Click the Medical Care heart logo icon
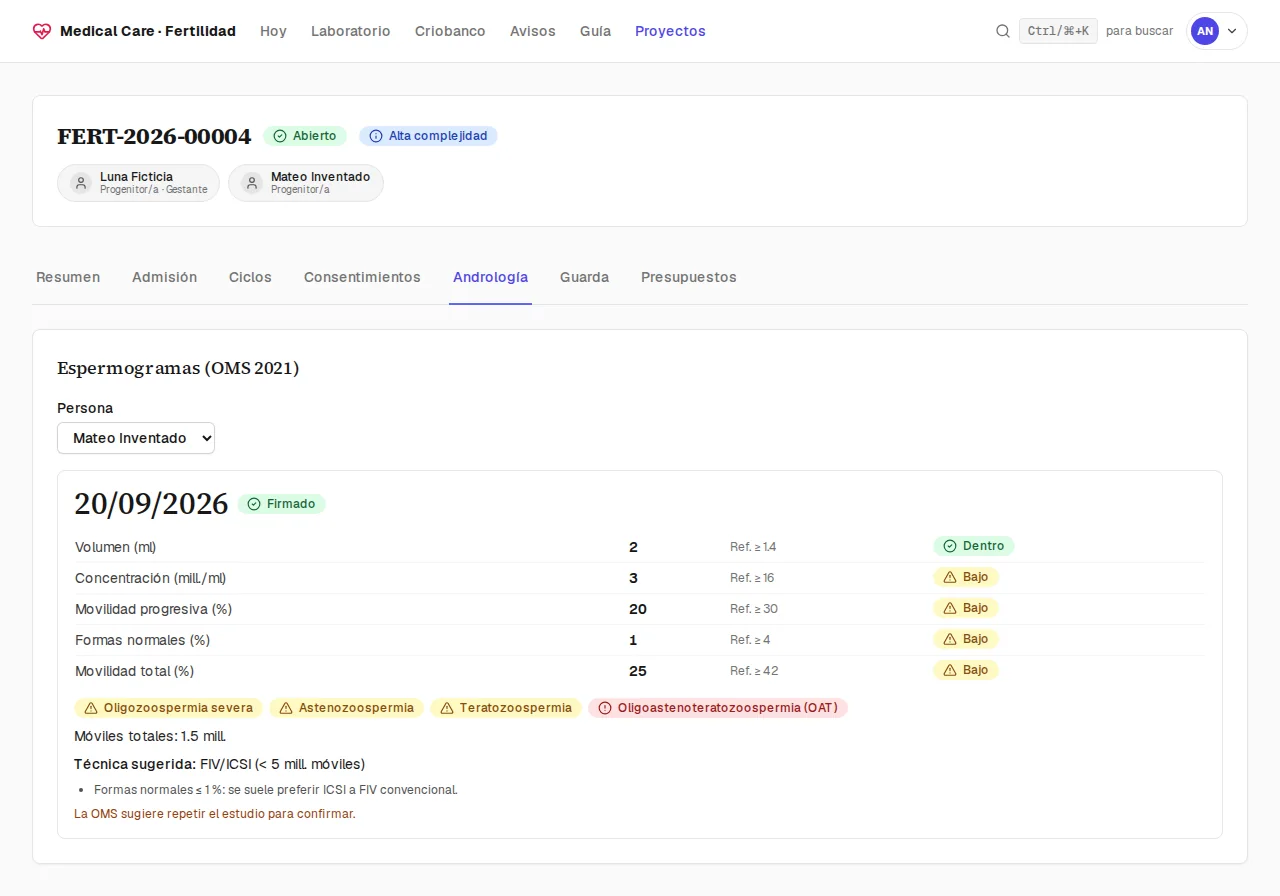The height and width of the screenshot is (896, 1280). [42, 31]
